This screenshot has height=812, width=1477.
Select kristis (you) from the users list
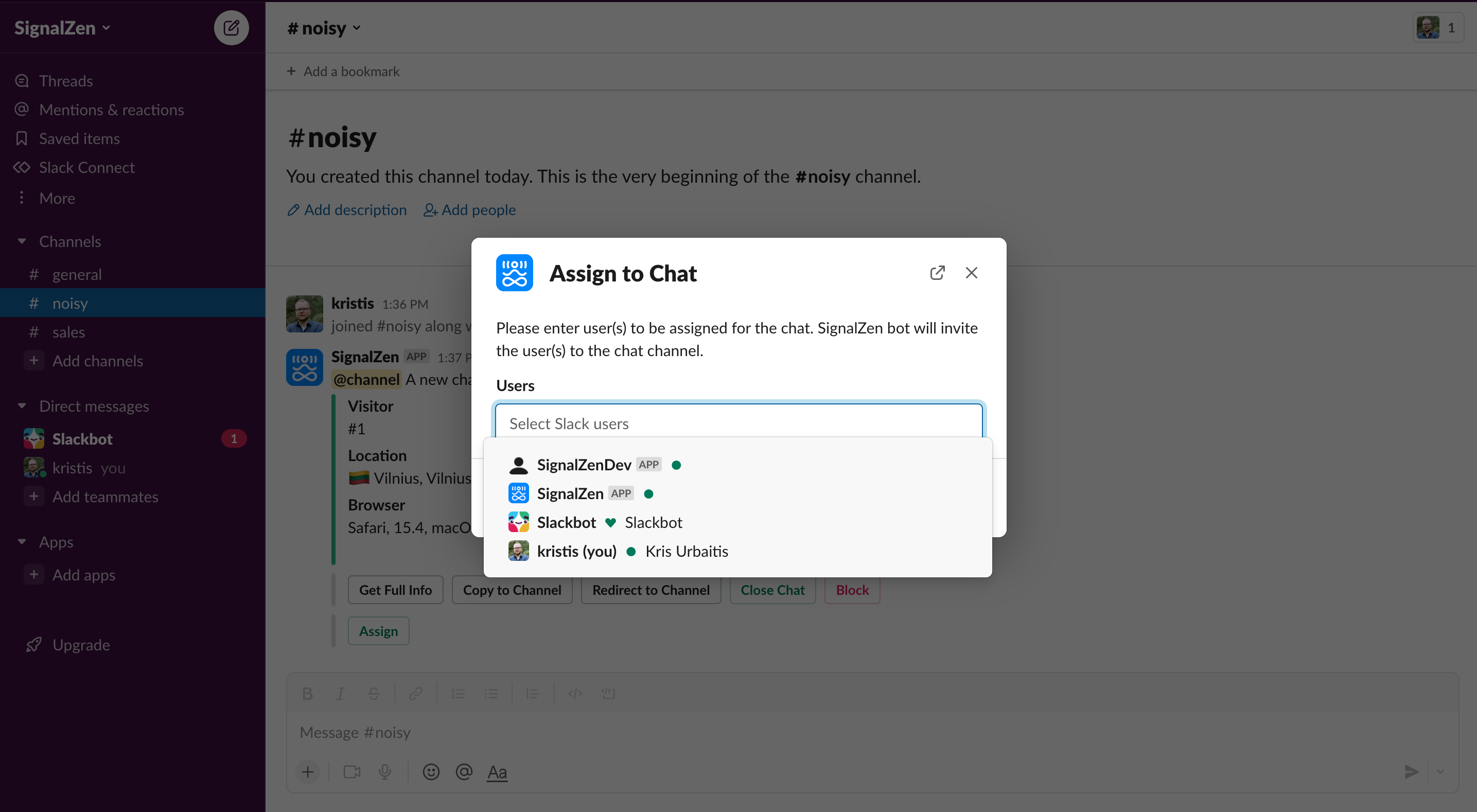click(x=738, y=551)
